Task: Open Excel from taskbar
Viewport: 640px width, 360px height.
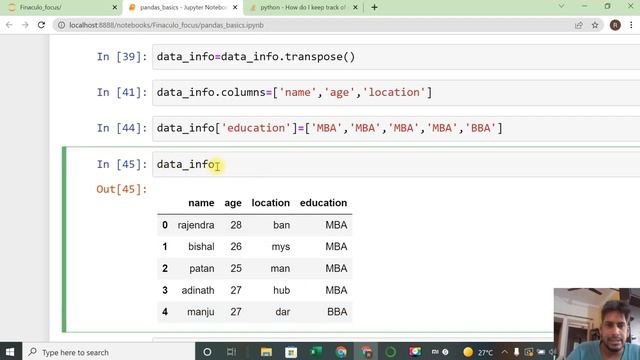Action: pyautogui.click(x=316, y=352)
